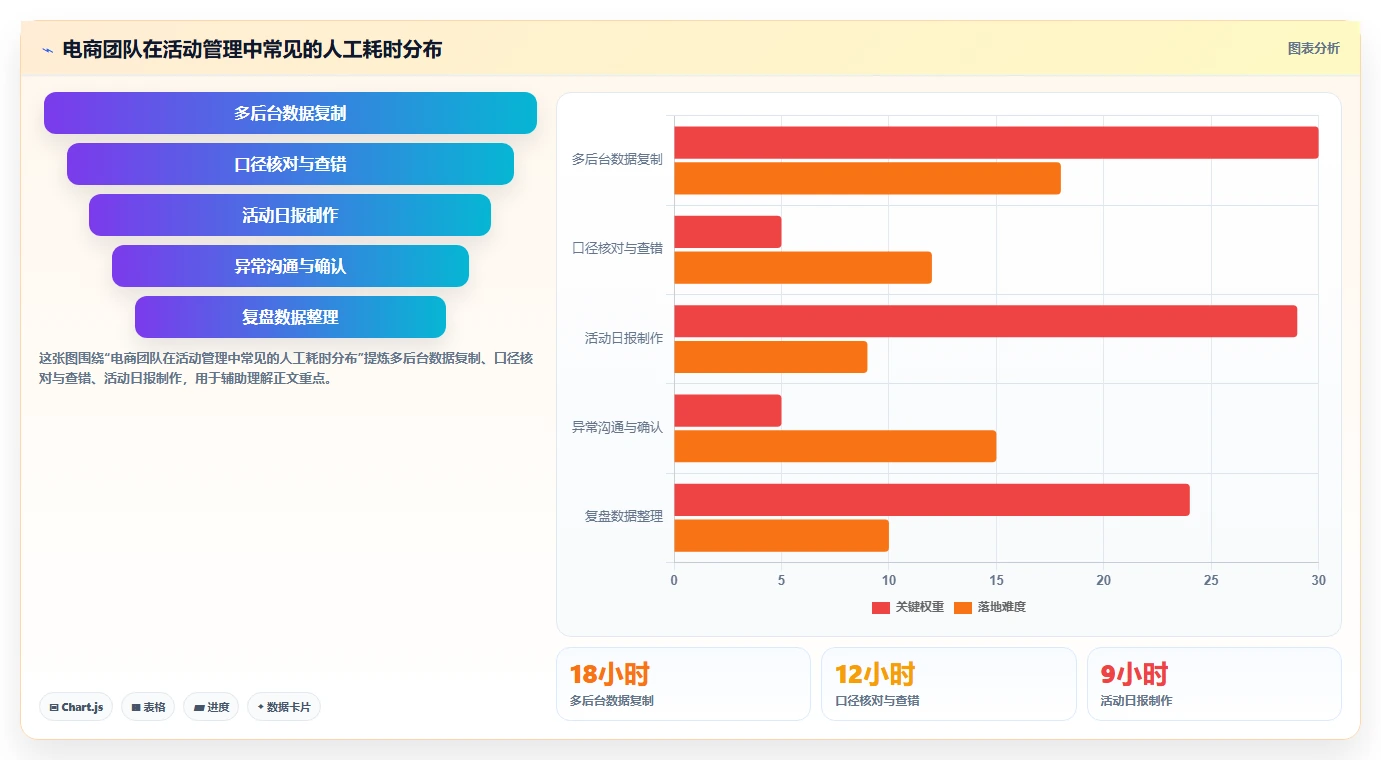The width and height of the screenshot is (1381, 760).
Task: Select the 异常沟通与确认 funnel bar
Action: coord(290,266)
